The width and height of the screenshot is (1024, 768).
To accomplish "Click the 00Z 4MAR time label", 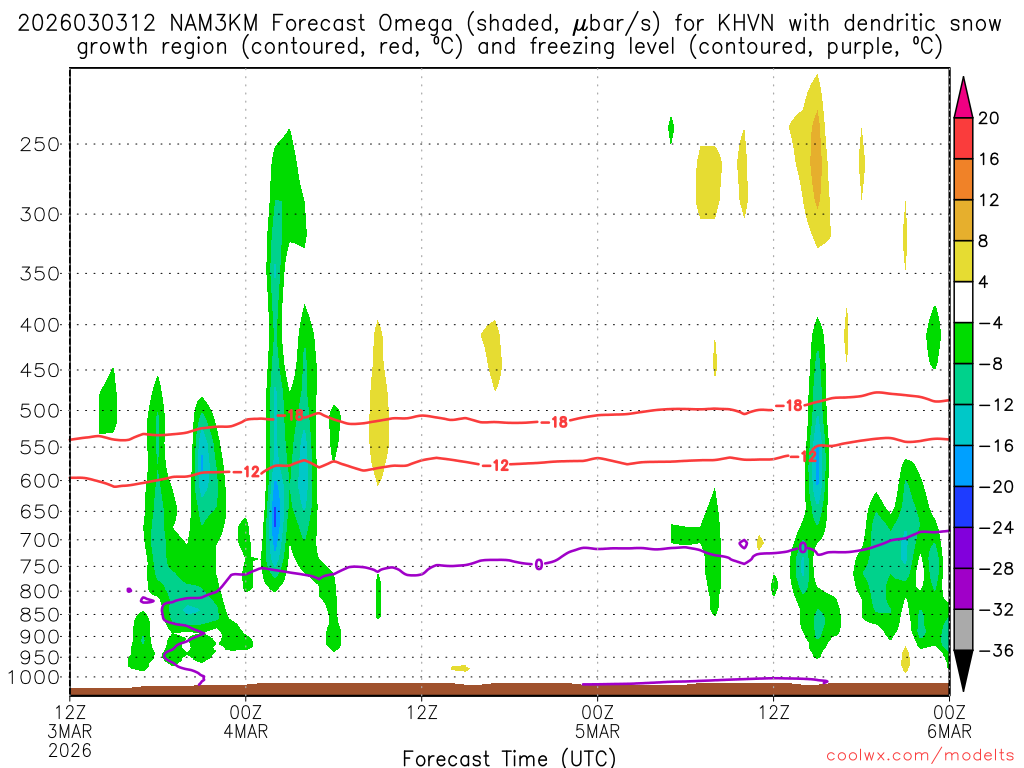I will [x=246, y=721].
